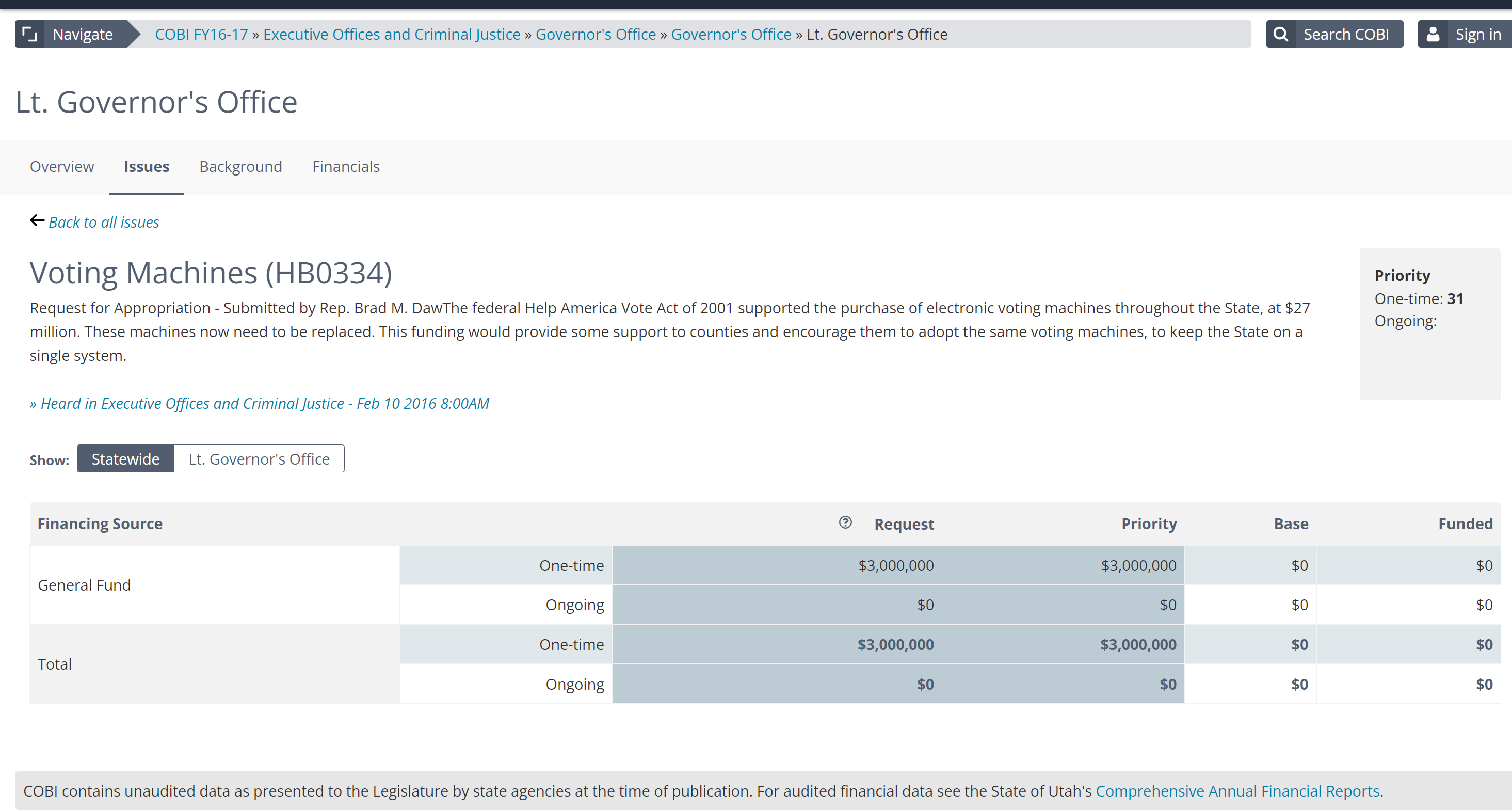Click the General Fund one-time request amount
This screenshot has width=1512, height=810.
point(896,566)
